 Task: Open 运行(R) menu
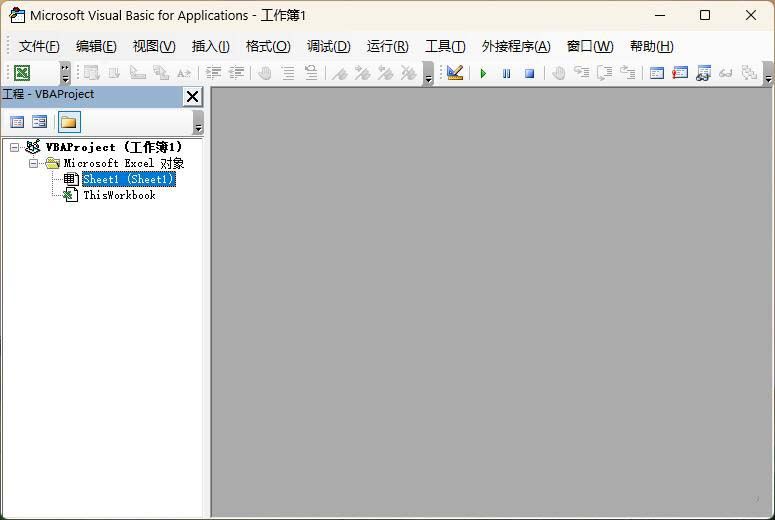[388, 46]
